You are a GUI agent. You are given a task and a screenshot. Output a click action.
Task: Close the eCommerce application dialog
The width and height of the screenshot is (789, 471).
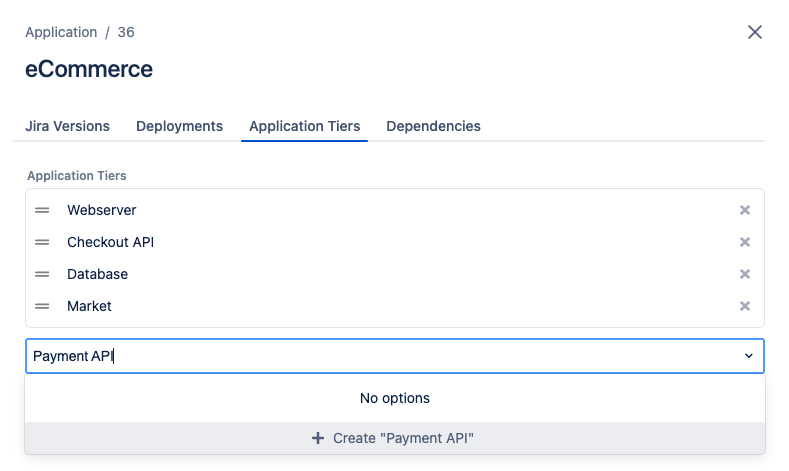point(755,32)
